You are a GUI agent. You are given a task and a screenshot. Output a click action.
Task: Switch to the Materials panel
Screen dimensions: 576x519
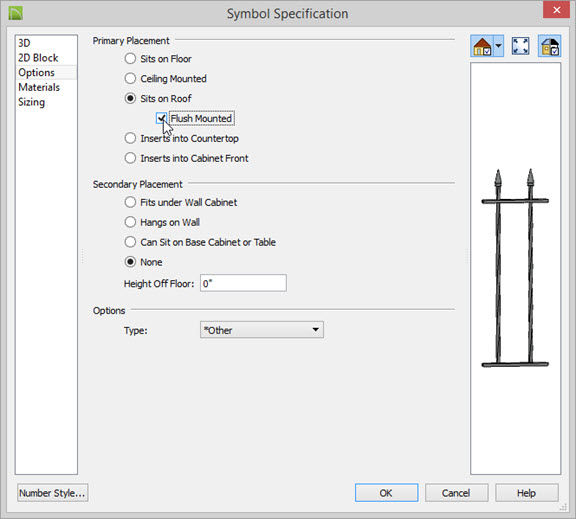pos(39,87)
